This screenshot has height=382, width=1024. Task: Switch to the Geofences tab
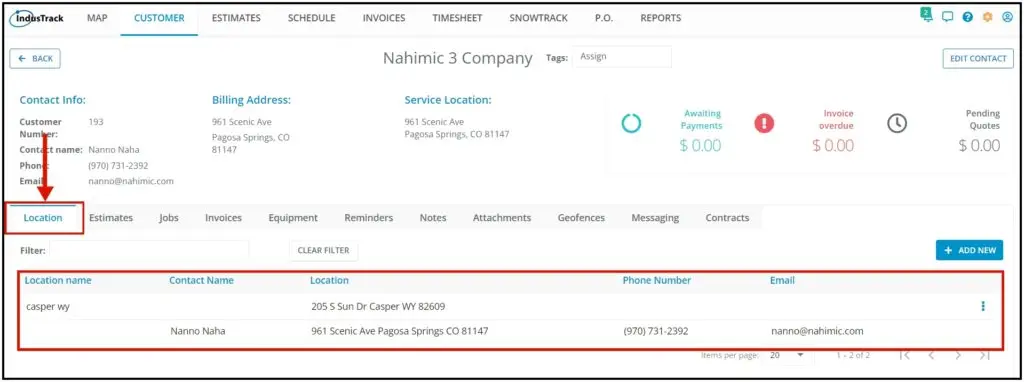[581, 218]
